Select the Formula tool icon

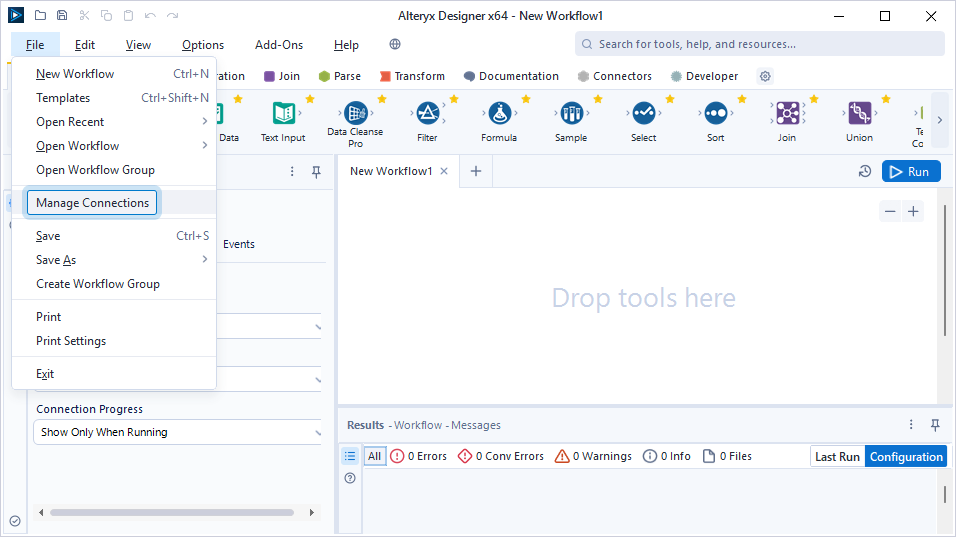[499, 114]
